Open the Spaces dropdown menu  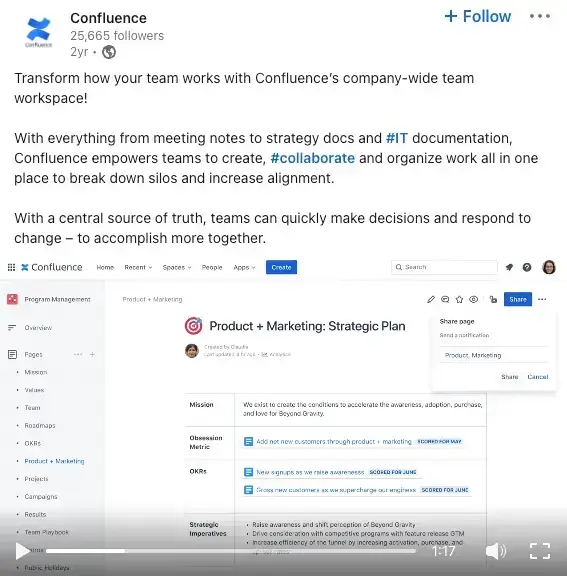pos(177,267)
